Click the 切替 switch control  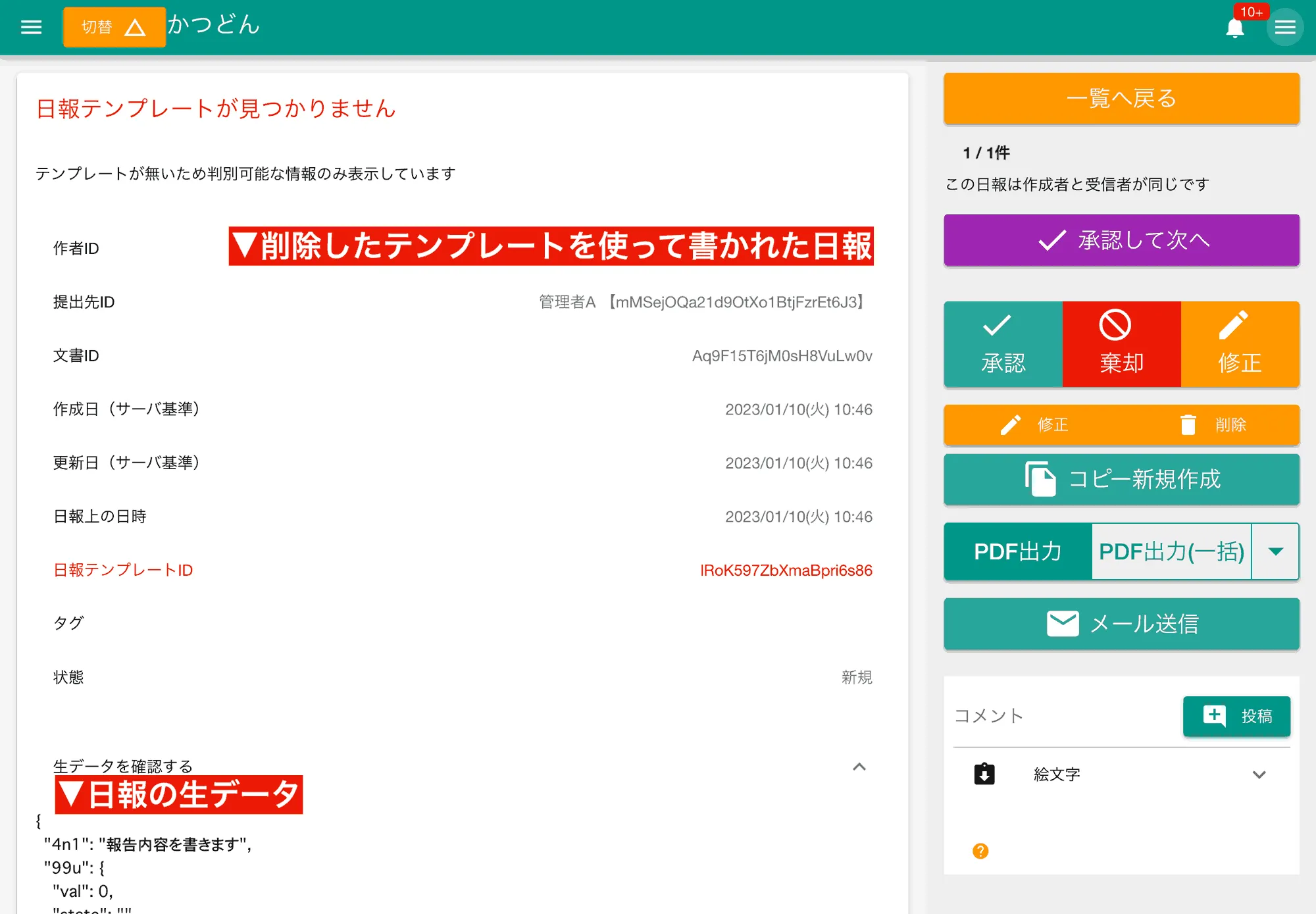114,26
